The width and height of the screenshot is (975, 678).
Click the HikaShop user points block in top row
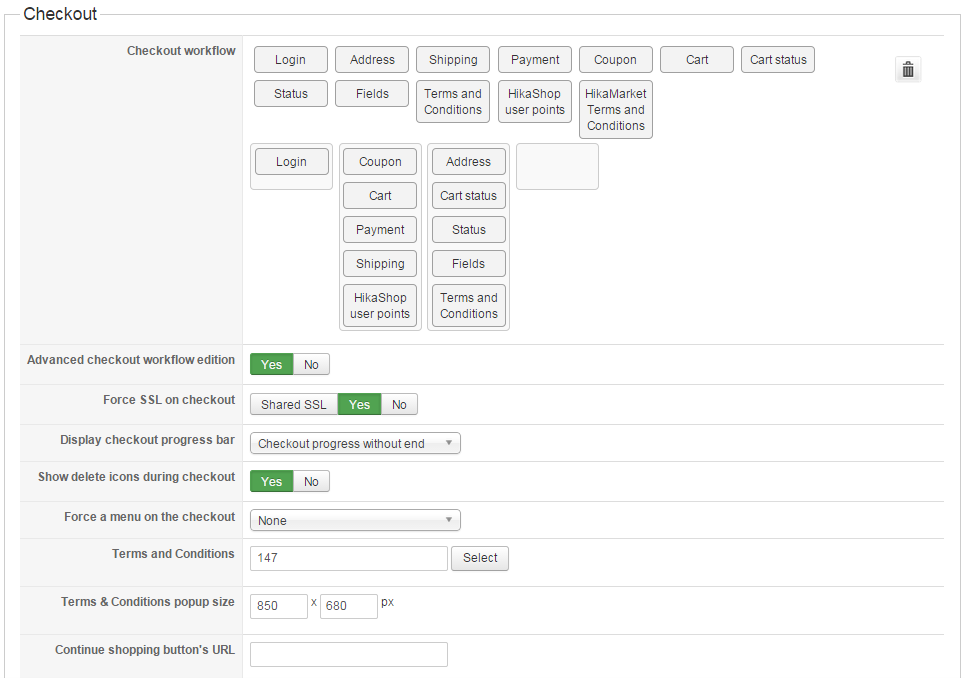tap(535, 102)
